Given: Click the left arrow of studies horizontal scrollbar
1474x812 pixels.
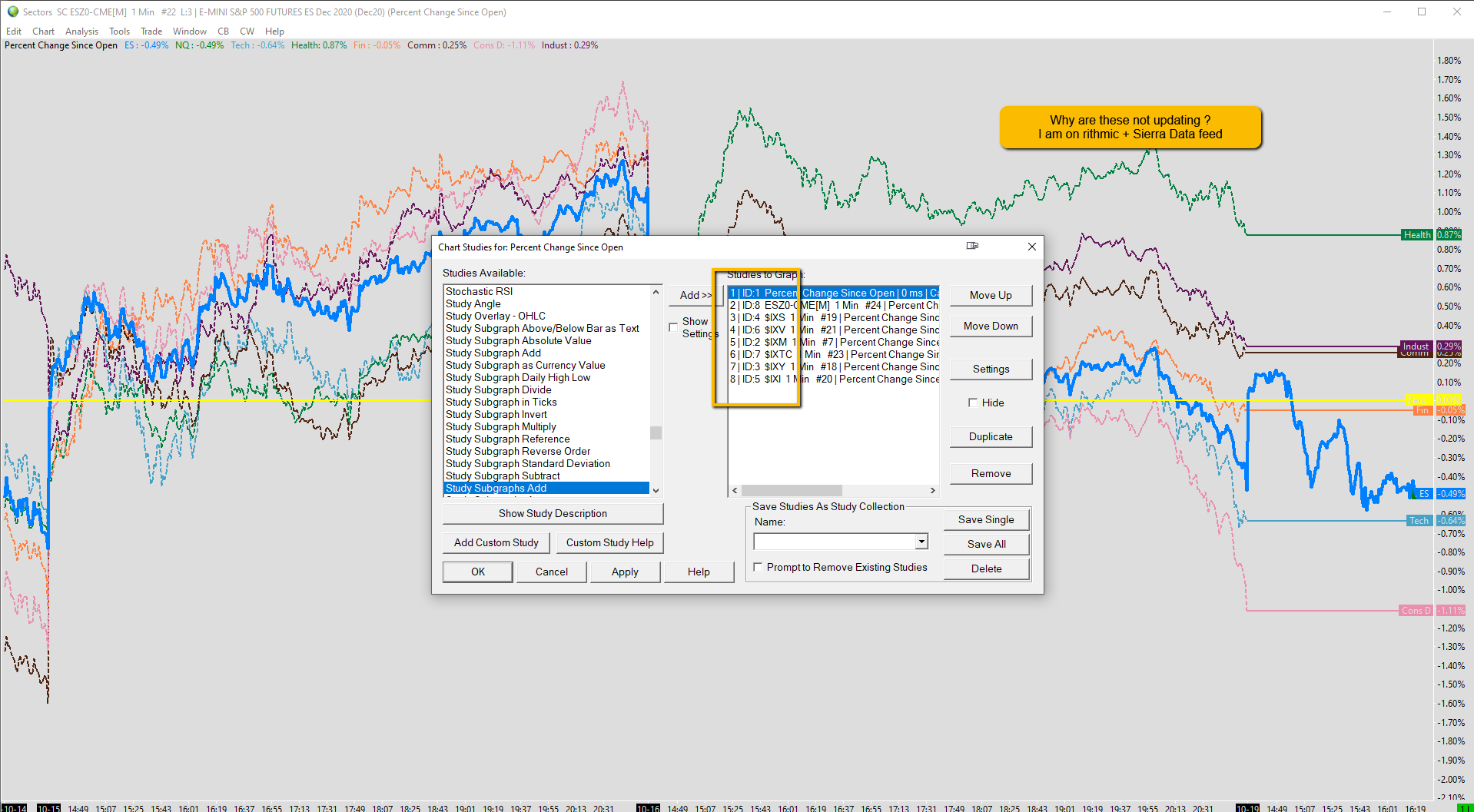Looking at the screenshot, I should [735, 490].
